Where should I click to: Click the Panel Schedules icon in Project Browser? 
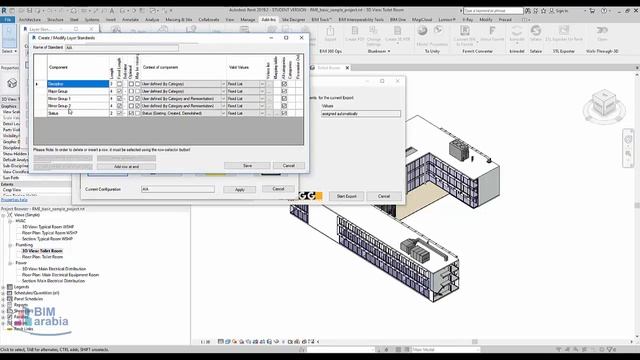(10, 299)
